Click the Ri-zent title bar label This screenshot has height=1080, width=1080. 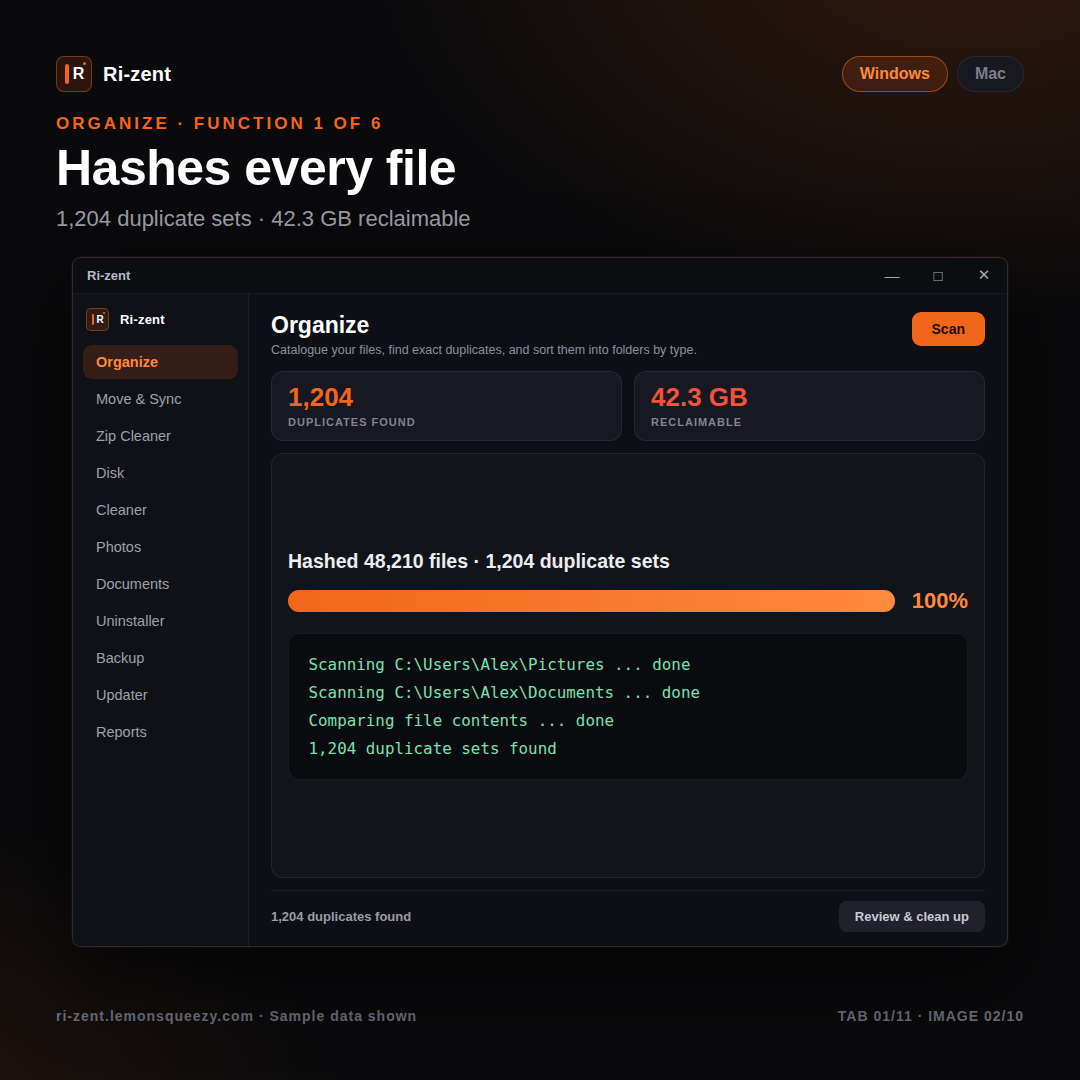coord(108,276)
